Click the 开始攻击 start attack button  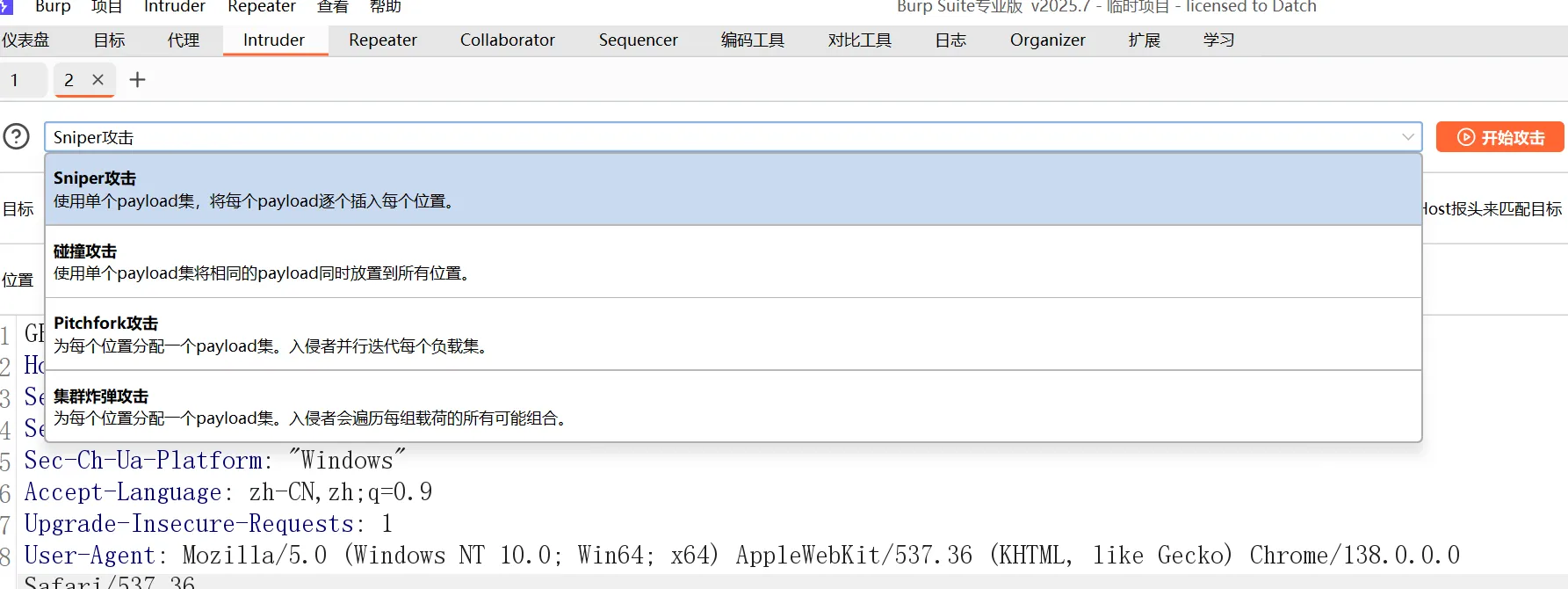1499,137
